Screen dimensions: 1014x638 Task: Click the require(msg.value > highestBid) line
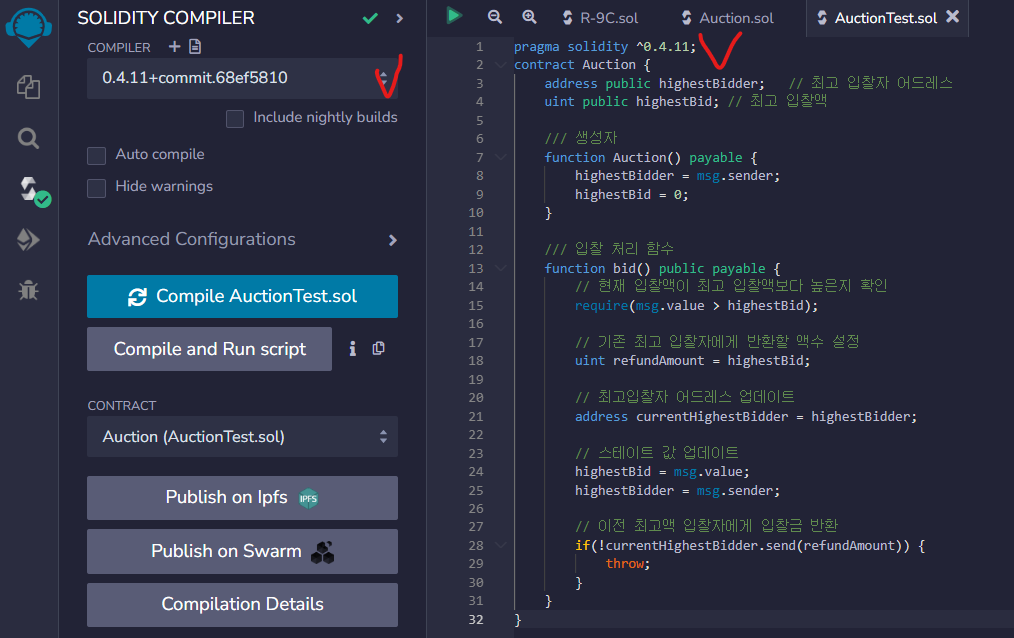click(696, 305)
